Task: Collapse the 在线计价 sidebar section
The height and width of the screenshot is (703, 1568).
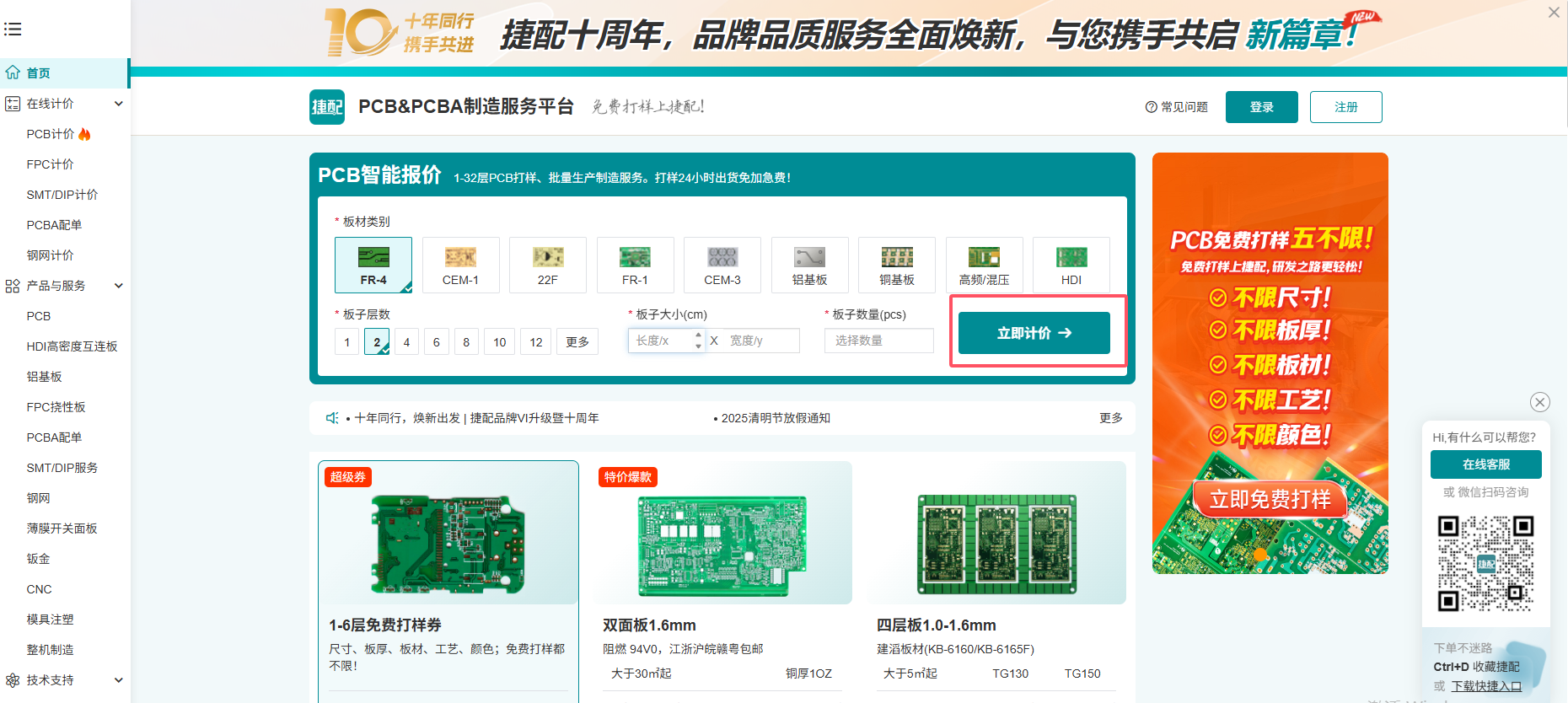Action: 119,104
